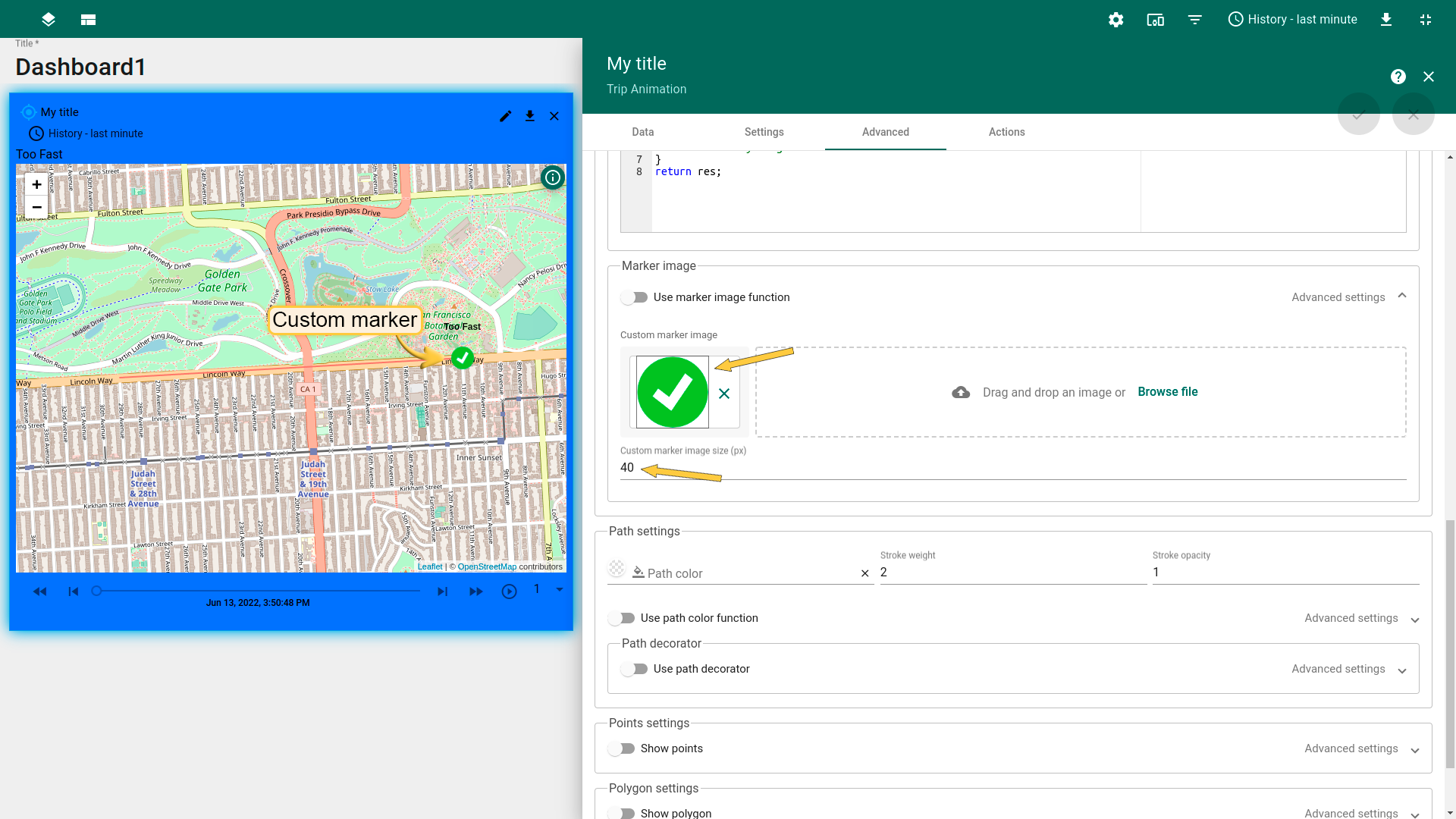Remove widget using the X icon
Image resolution: width=1456 pixels, height=819 pixels.
[554, 116]
